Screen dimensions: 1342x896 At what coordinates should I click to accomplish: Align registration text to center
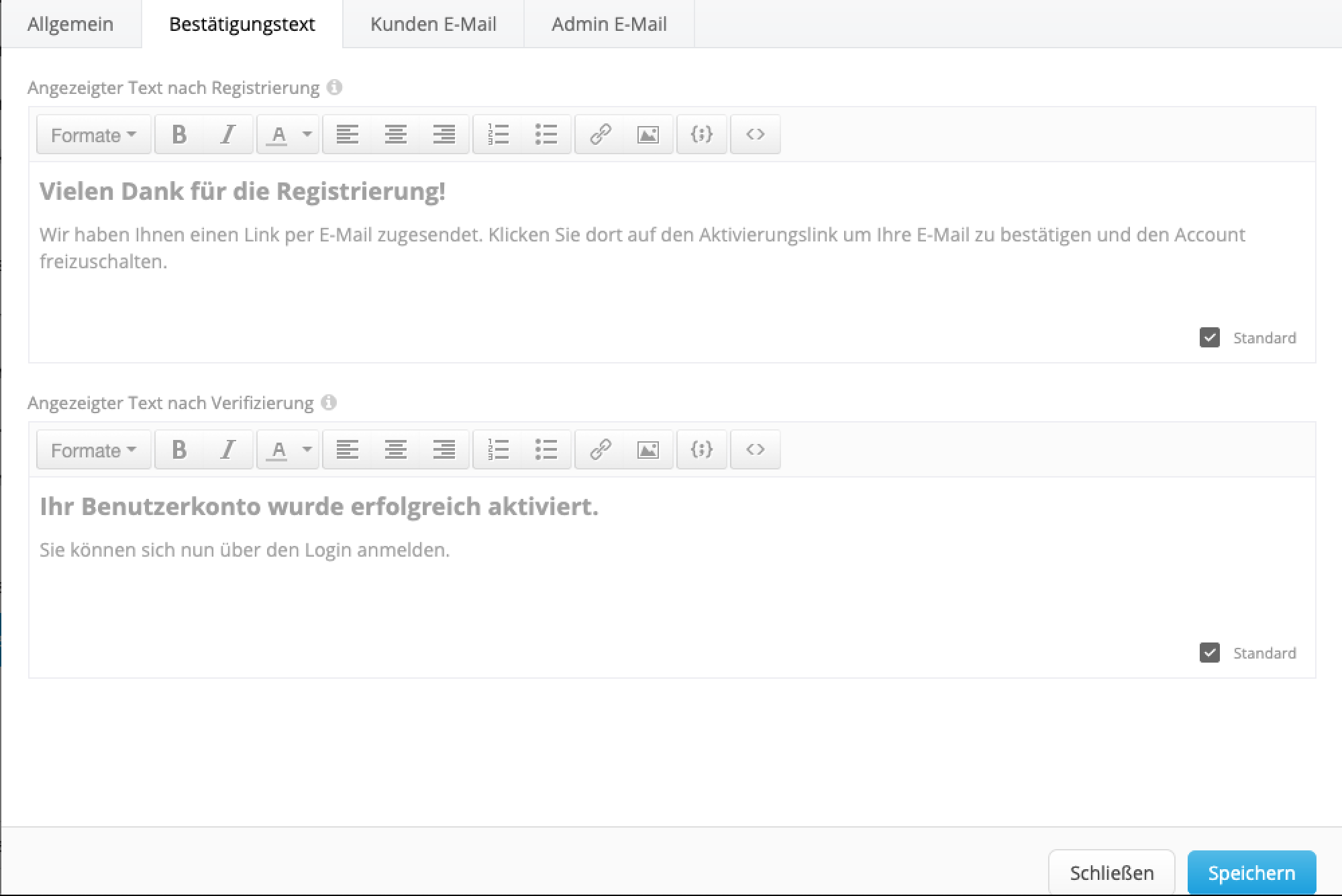[x=396, y=134]
